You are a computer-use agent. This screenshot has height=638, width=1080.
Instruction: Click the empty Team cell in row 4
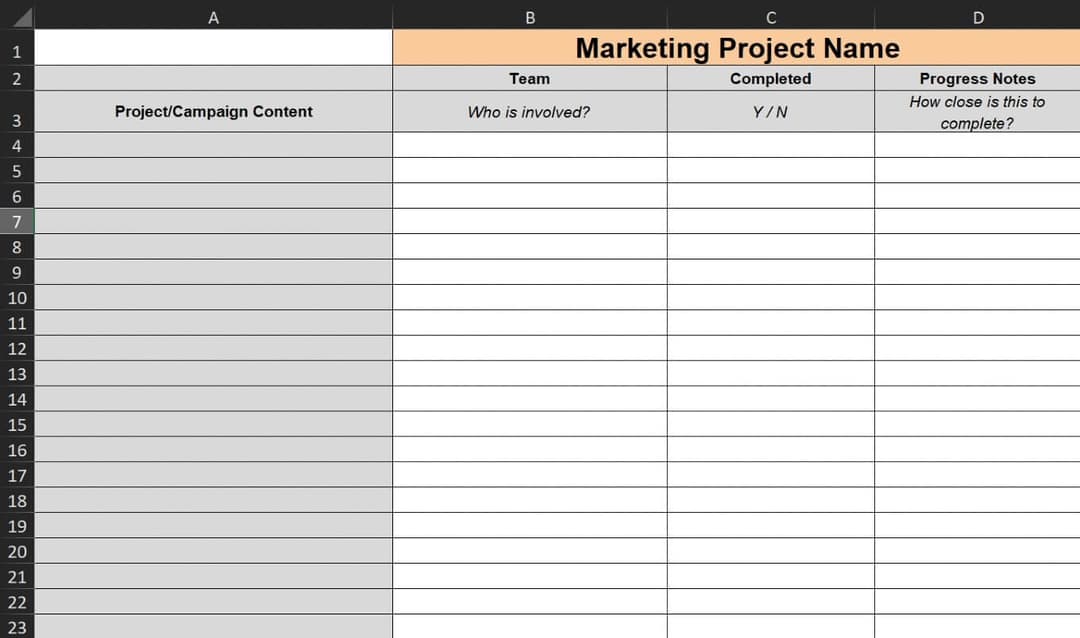529,146
